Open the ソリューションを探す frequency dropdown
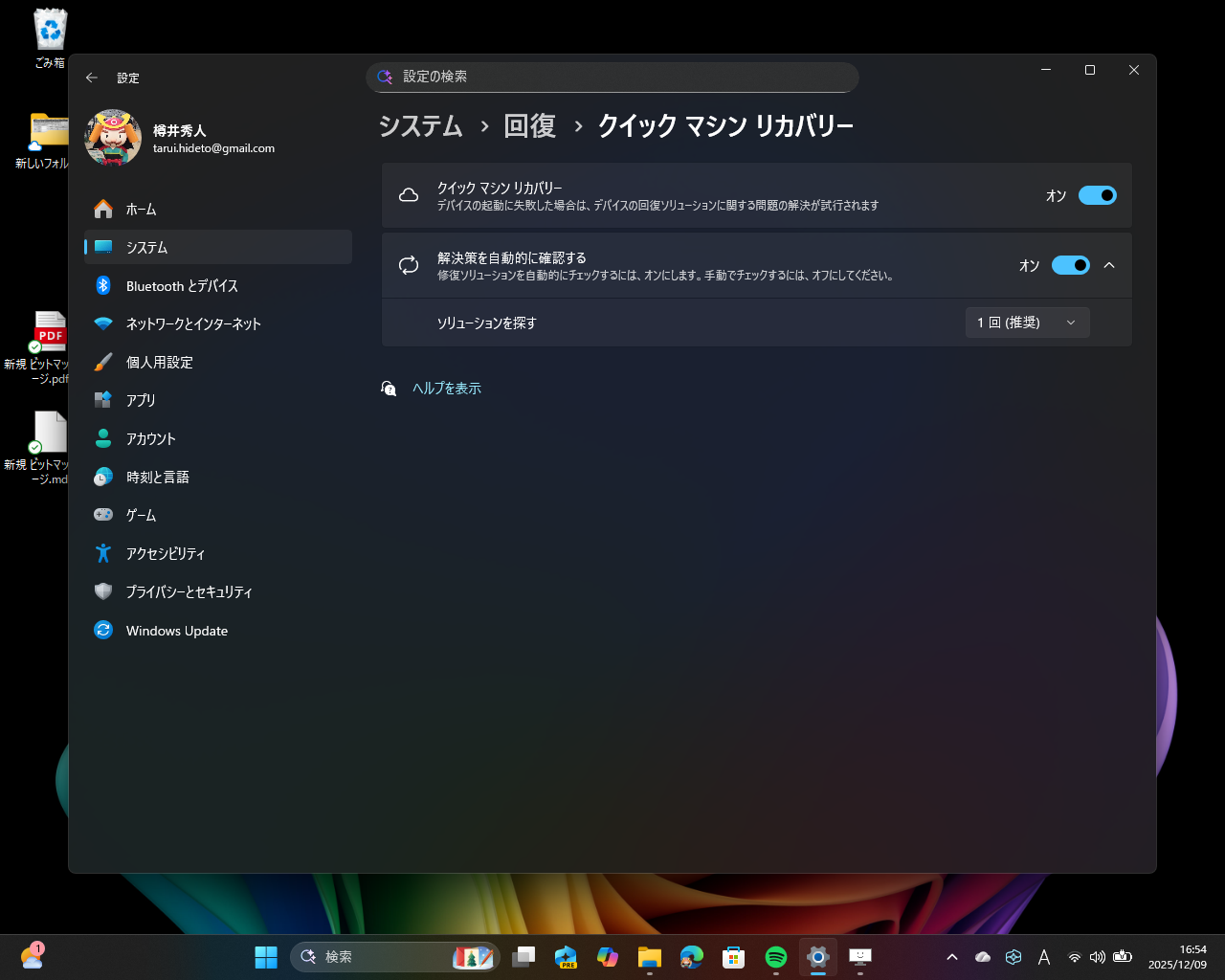This screenshot has width=1225, height=980. tap(1027, 323)
